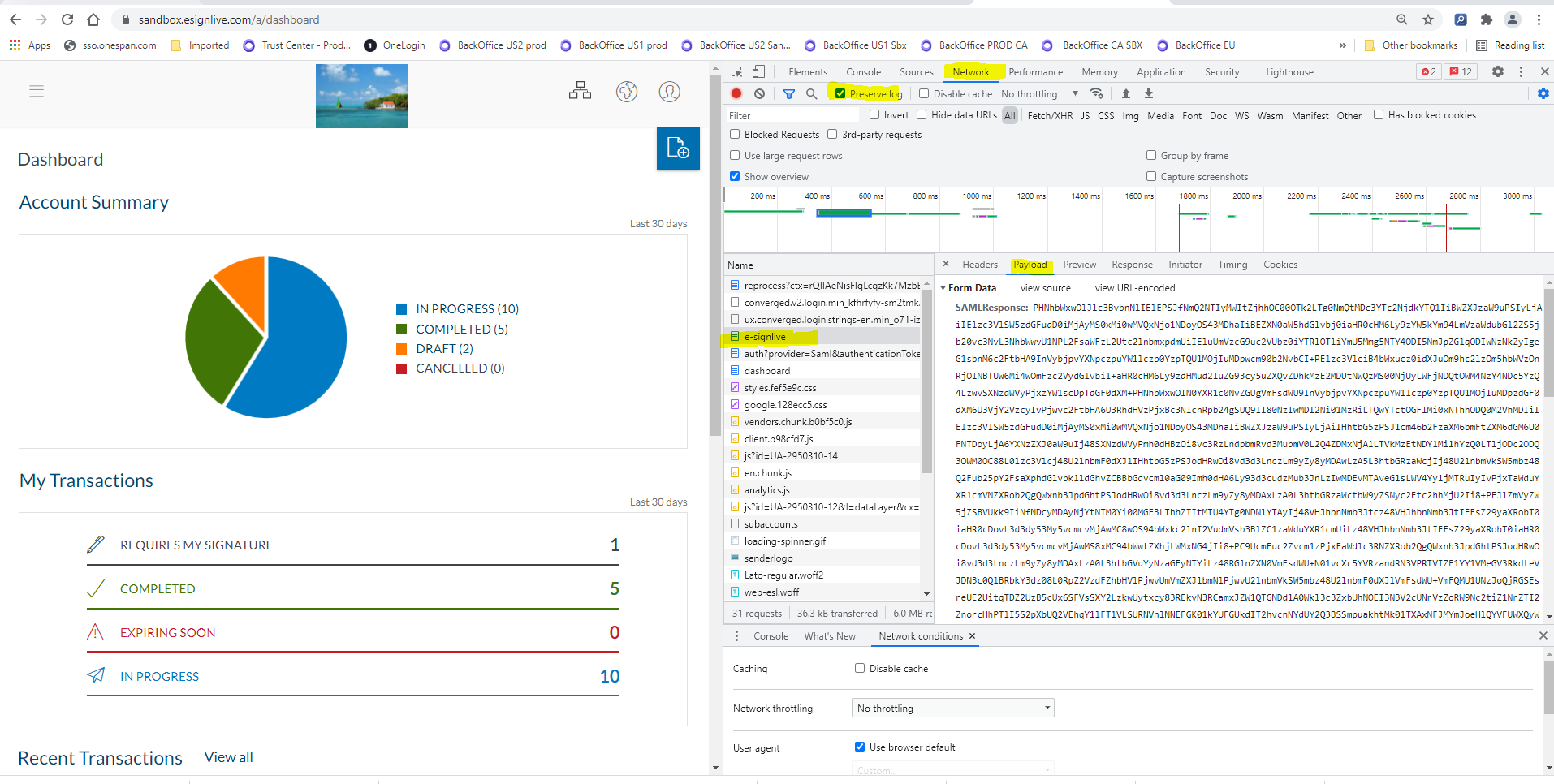The height and width of the screenshot is (784, 1554).
Task: Click the blue IN PROGRESS legend swatch
Action: (x=401, y=309)
